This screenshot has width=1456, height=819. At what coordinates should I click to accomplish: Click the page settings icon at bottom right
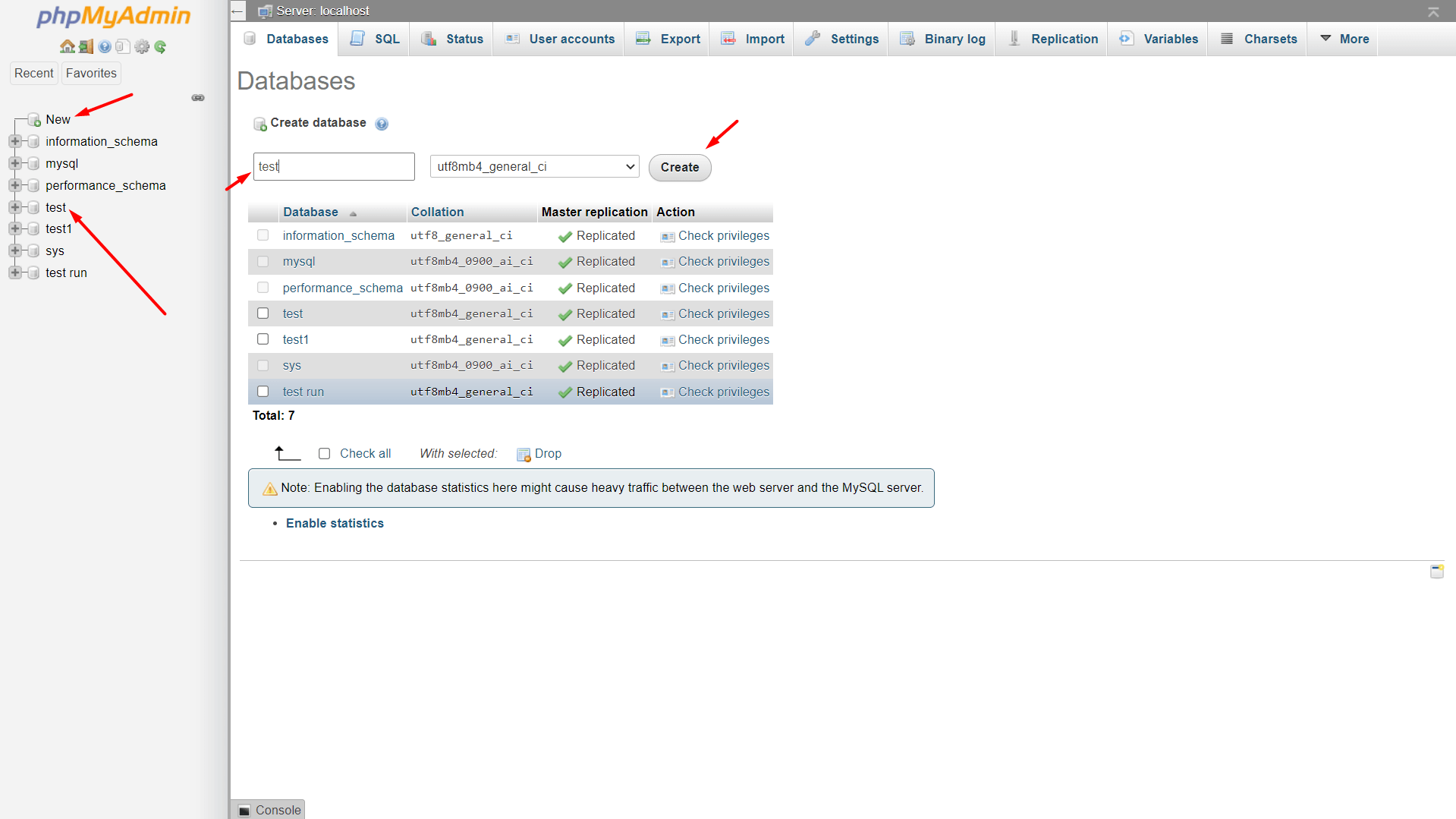click(1436, 571)
